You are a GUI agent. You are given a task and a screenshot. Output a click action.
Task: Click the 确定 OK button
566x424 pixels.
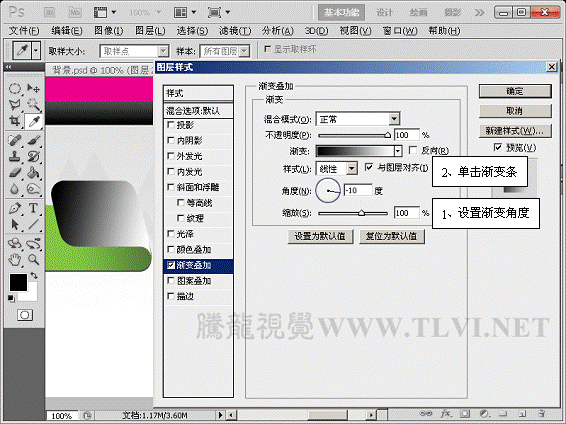point(515,91)
